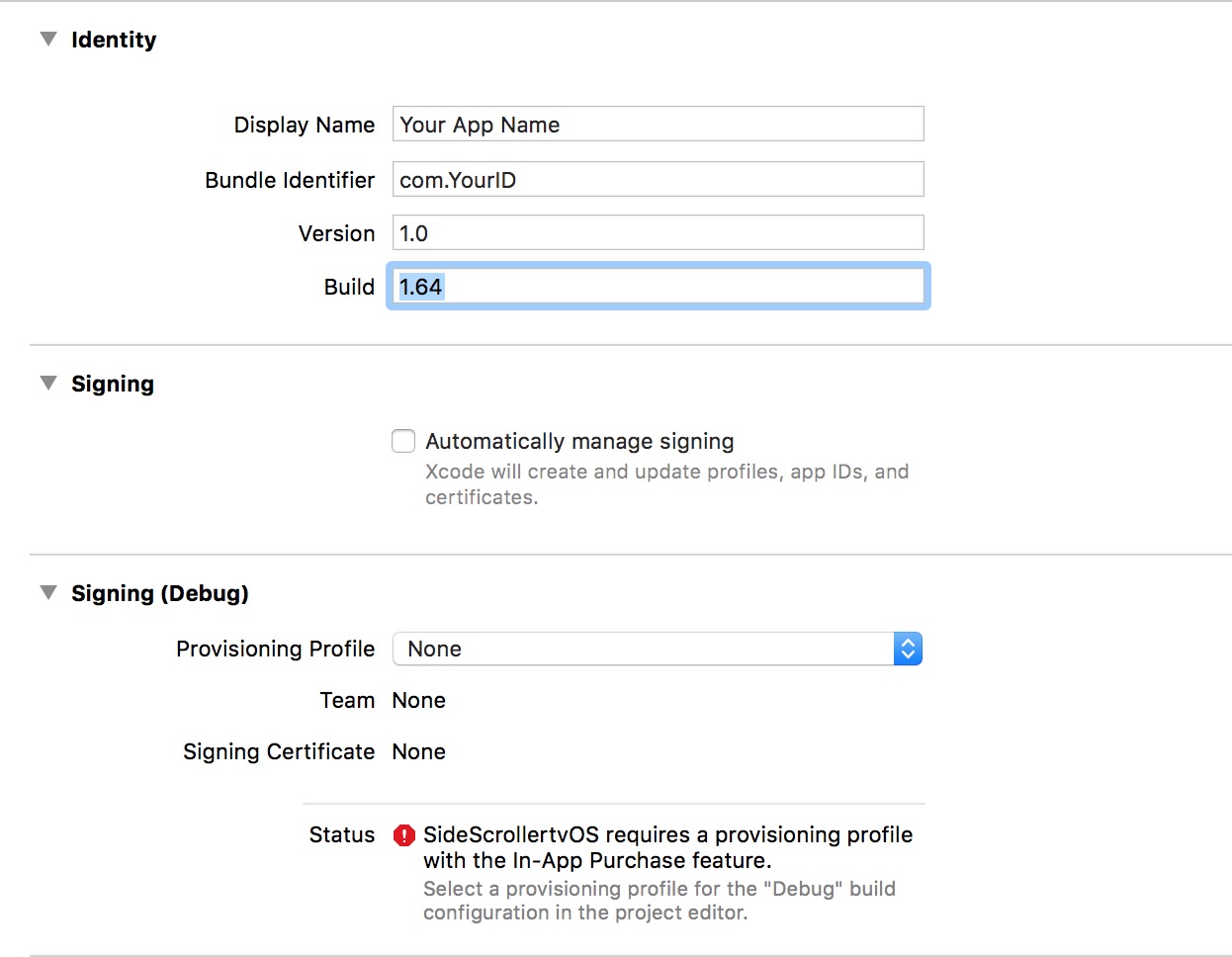The width and height of the screenshot is (1232, 957).
Task: Collapse the Signing section disclosure triangle
Action: [x=47, y=384]
